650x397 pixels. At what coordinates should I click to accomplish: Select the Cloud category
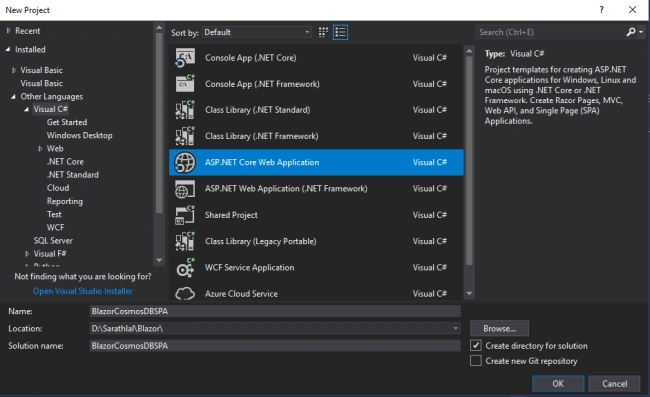(58, 188)
